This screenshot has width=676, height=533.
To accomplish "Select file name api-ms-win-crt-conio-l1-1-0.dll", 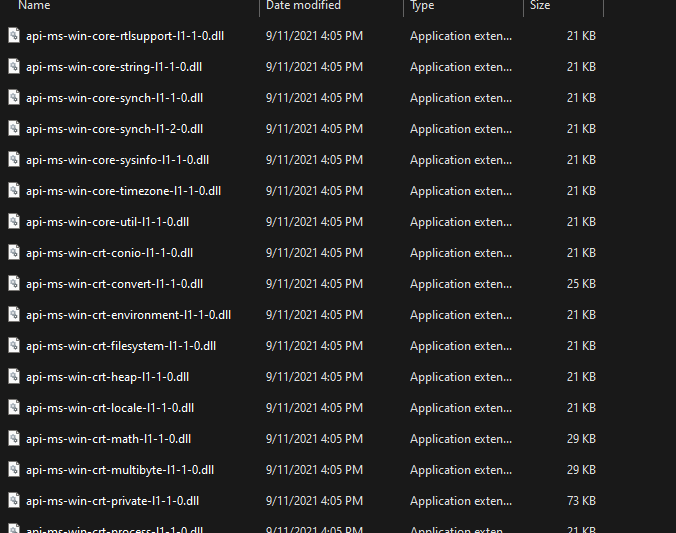I will [110, 253].
